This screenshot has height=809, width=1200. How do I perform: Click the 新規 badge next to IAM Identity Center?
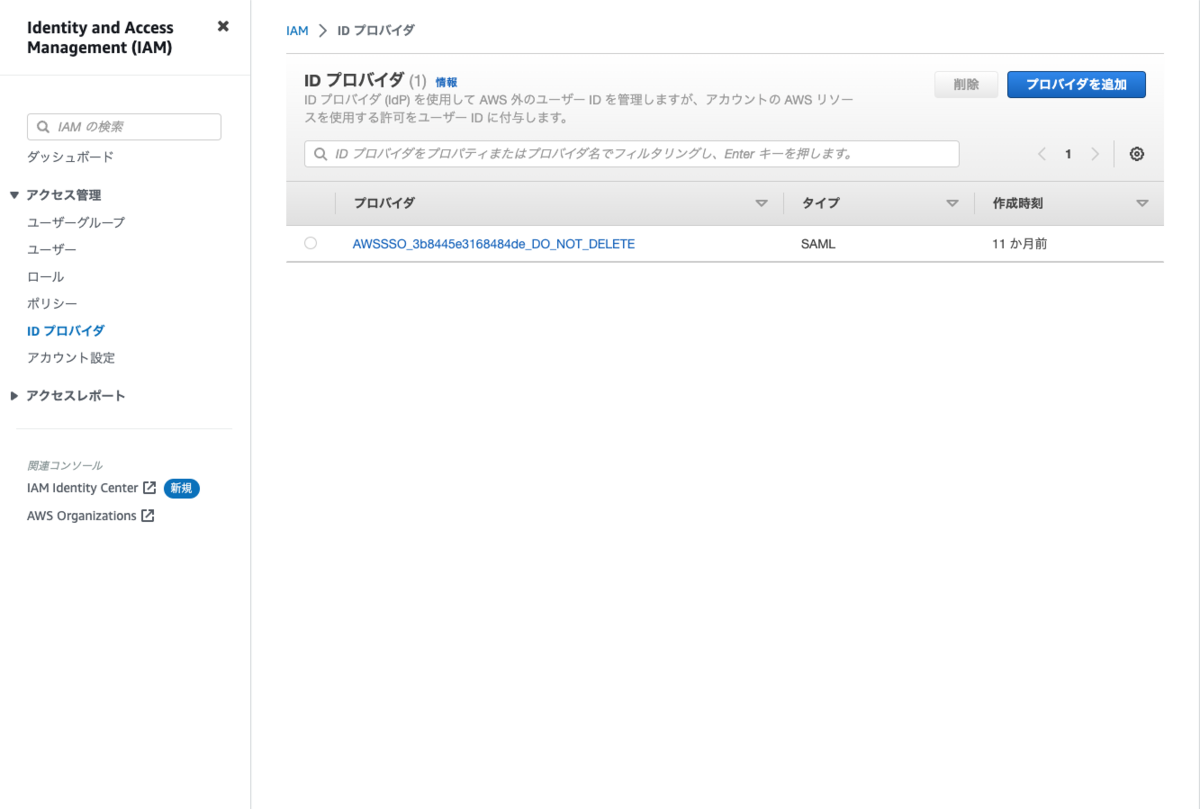tap(181, 488)
